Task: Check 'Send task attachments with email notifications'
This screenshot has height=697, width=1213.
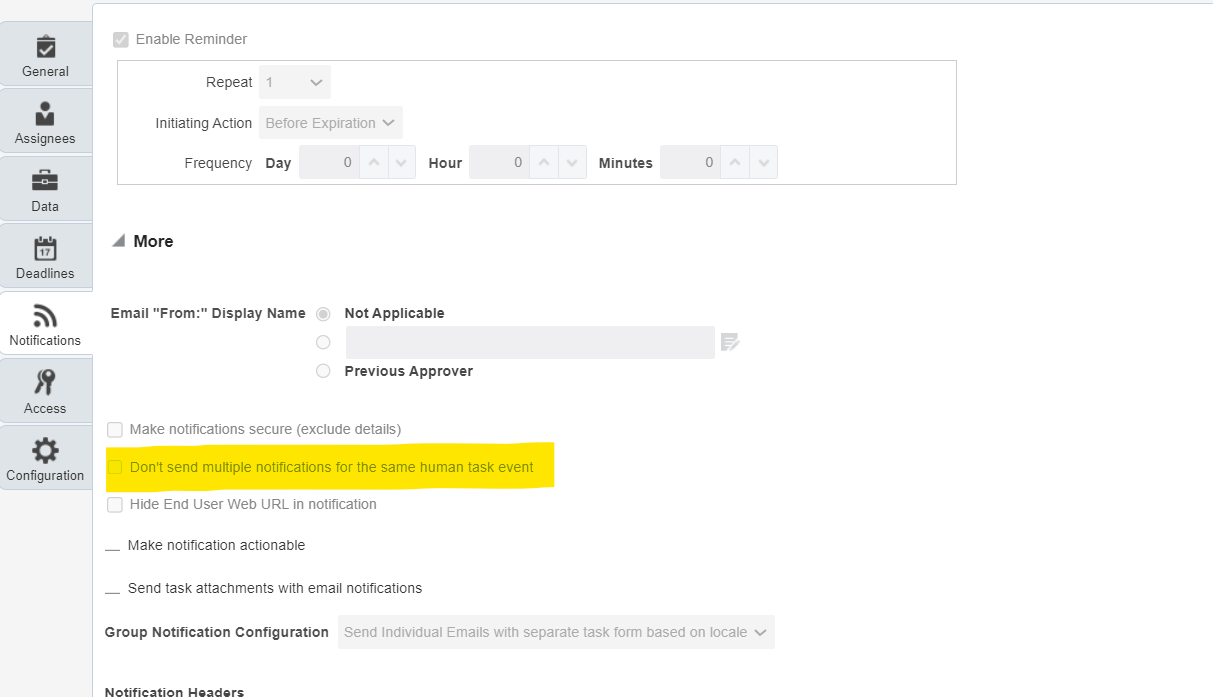Action: (x=114, y=588)
